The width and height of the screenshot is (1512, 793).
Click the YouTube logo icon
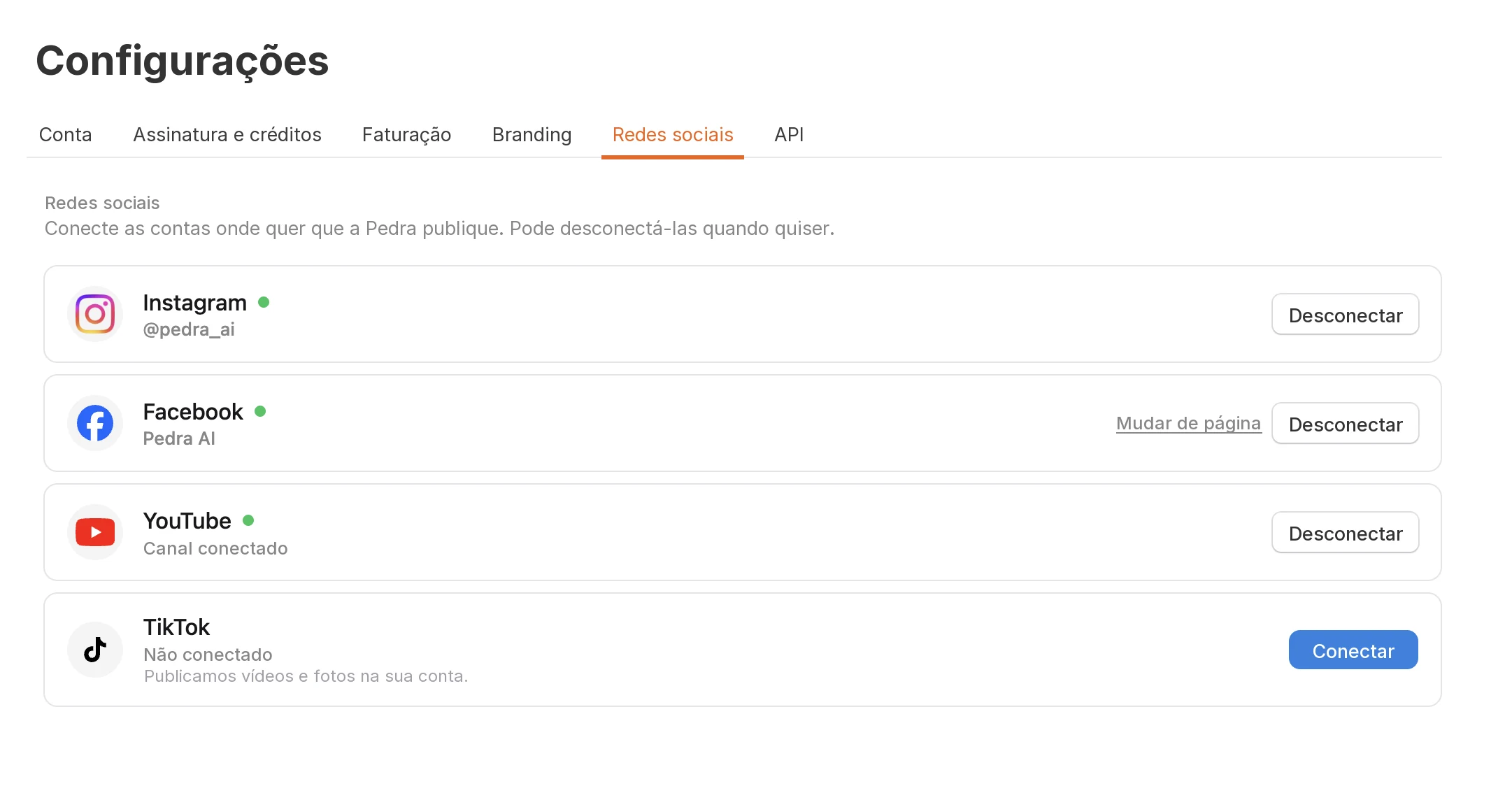[95, 532]
